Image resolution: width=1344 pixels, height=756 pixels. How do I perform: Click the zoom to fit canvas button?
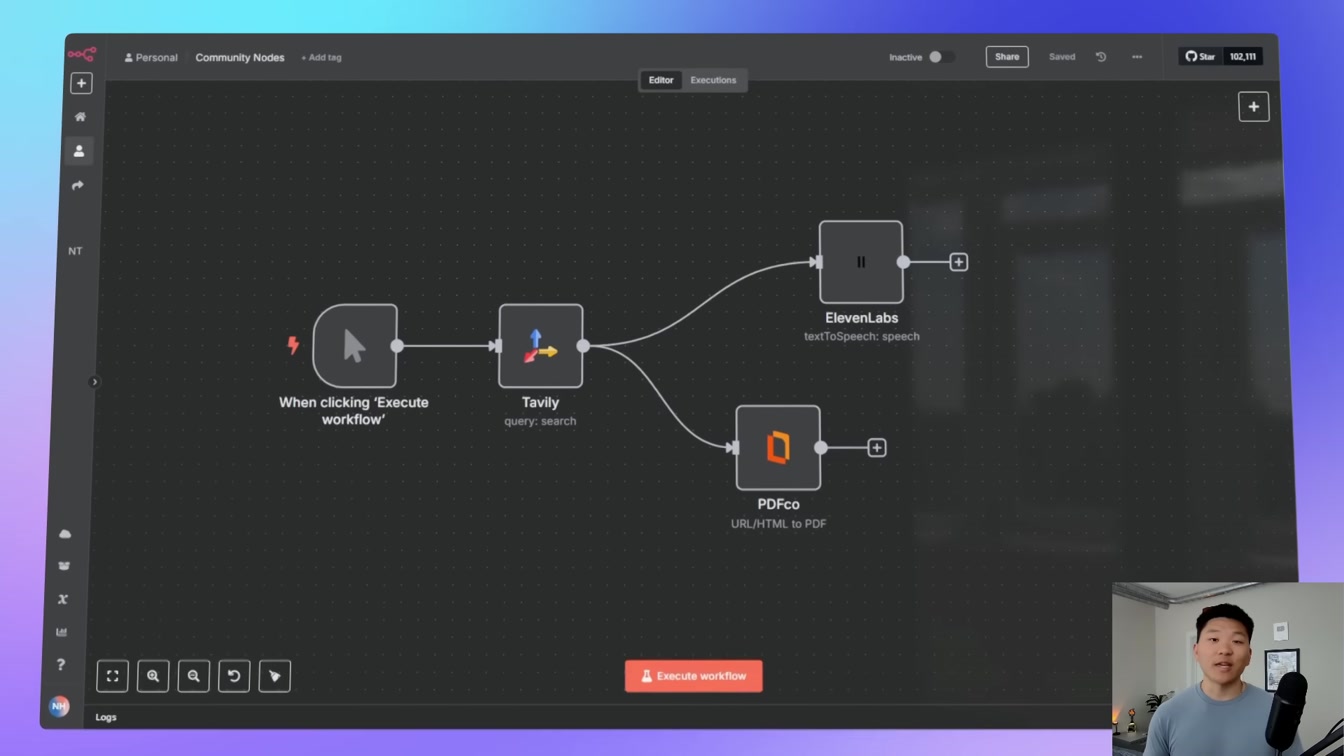pyautogui.click(x=112, y=676)
